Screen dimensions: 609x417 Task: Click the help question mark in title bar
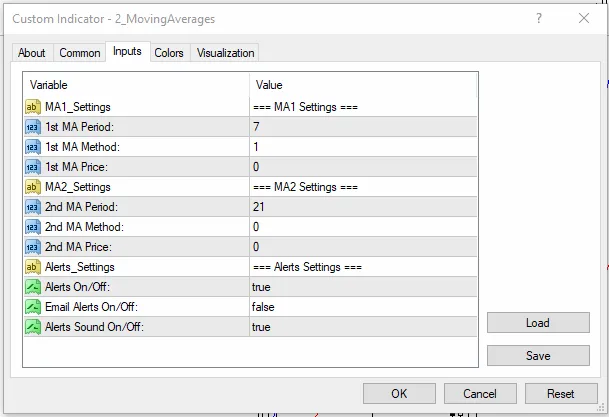pos(539,18)
